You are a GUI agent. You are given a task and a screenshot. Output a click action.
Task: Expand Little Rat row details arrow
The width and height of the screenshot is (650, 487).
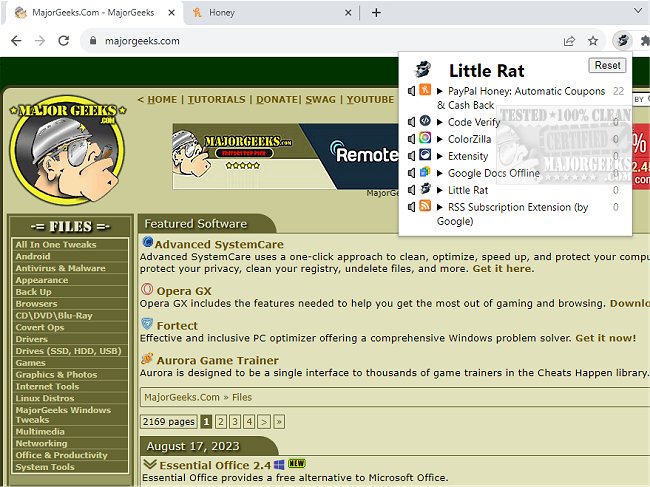pyautogui.click(x=440, y=190)
